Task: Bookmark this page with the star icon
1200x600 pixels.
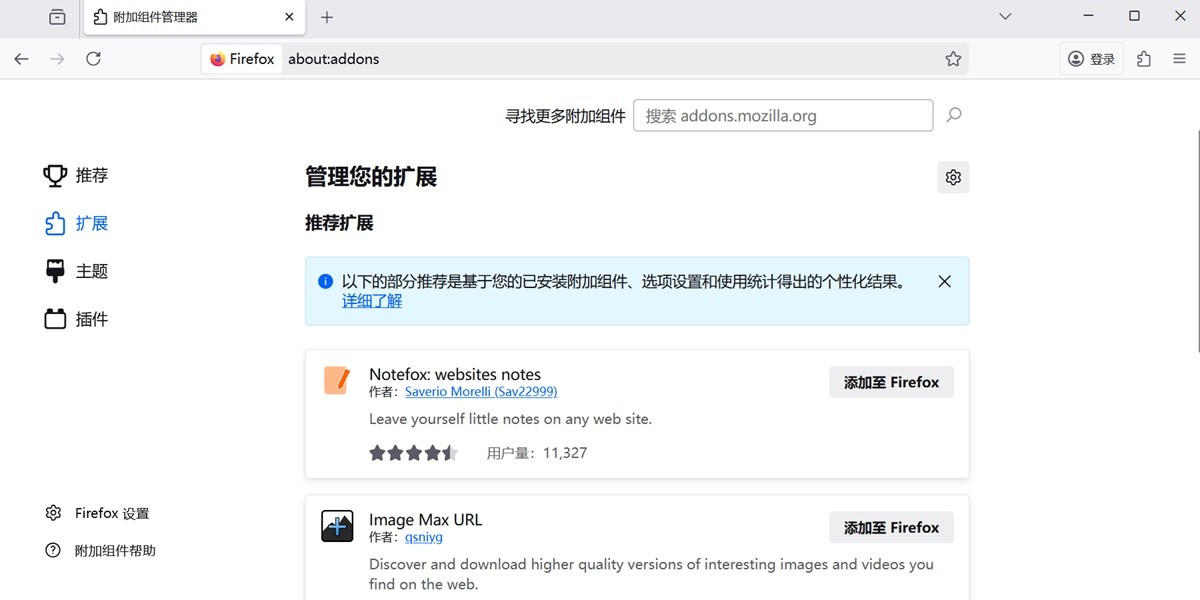Action: tap(953, 58)
